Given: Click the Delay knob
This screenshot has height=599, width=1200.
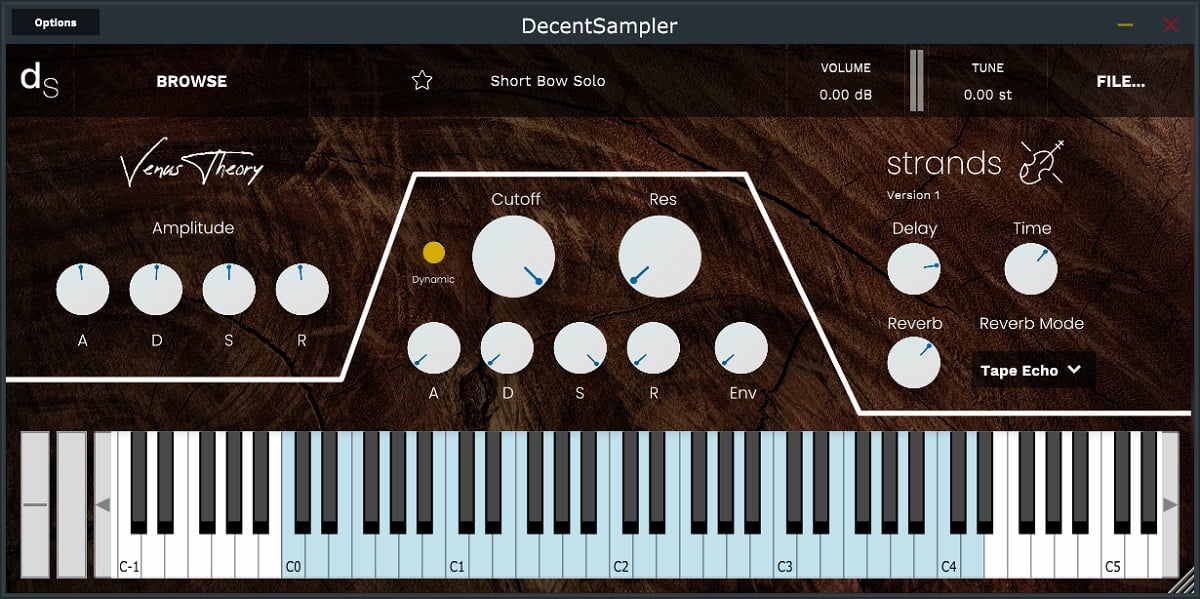Looking at the screenshot, I should (914, 268).
